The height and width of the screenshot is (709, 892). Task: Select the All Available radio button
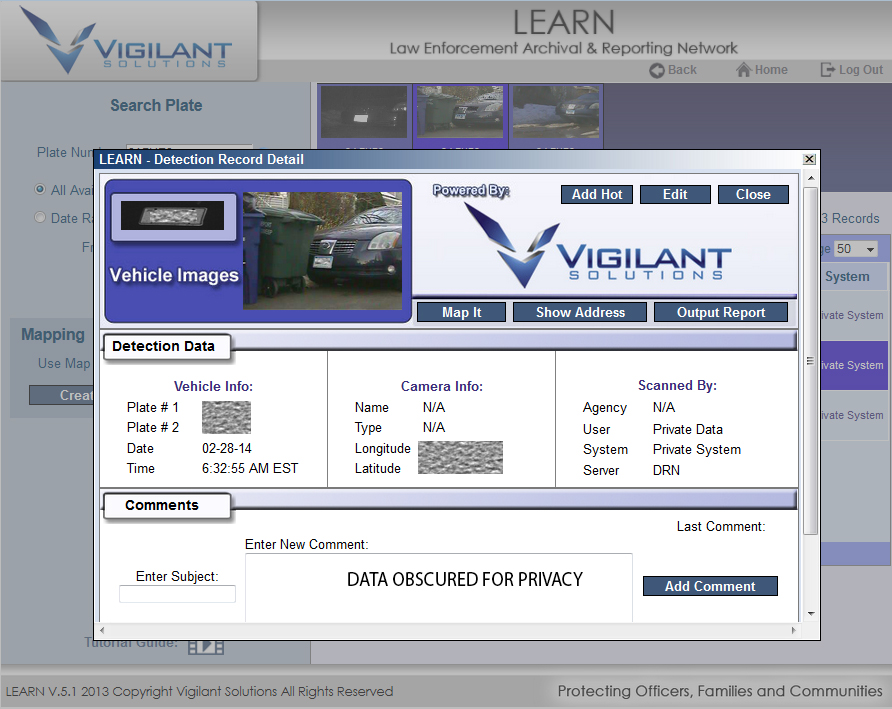(40, 189)
